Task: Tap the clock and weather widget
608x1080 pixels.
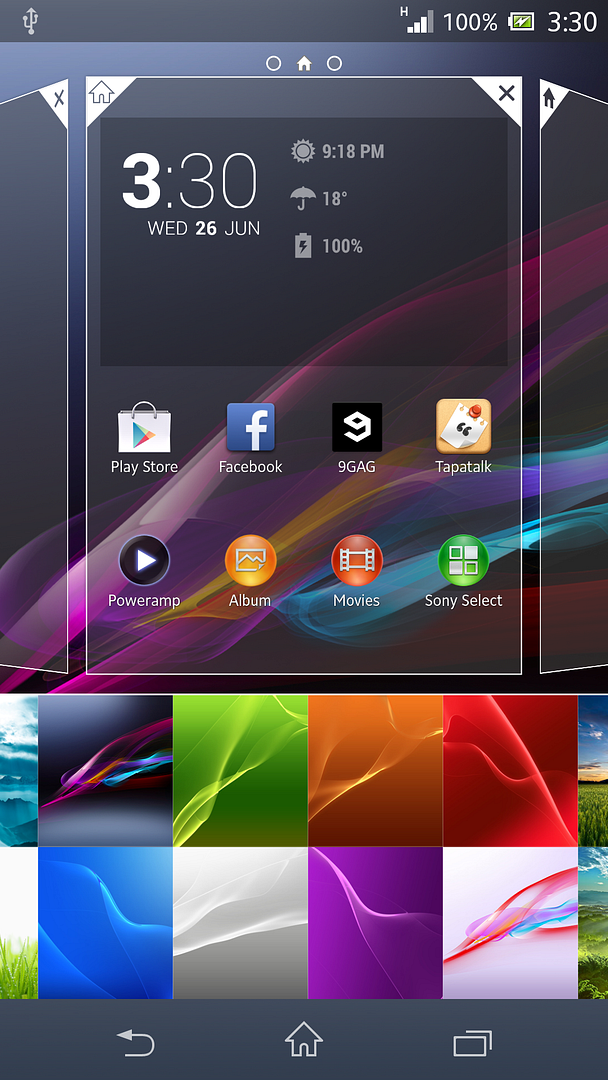Action: tap(303, 240)
